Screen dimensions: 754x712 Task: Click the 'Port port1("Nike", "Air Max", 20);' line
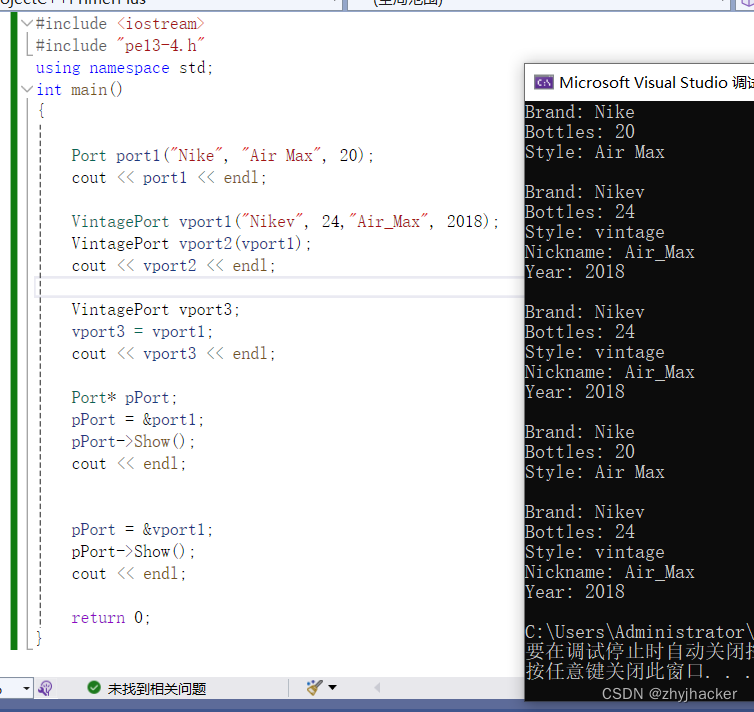pyautogui.click(x=223, y=156)
